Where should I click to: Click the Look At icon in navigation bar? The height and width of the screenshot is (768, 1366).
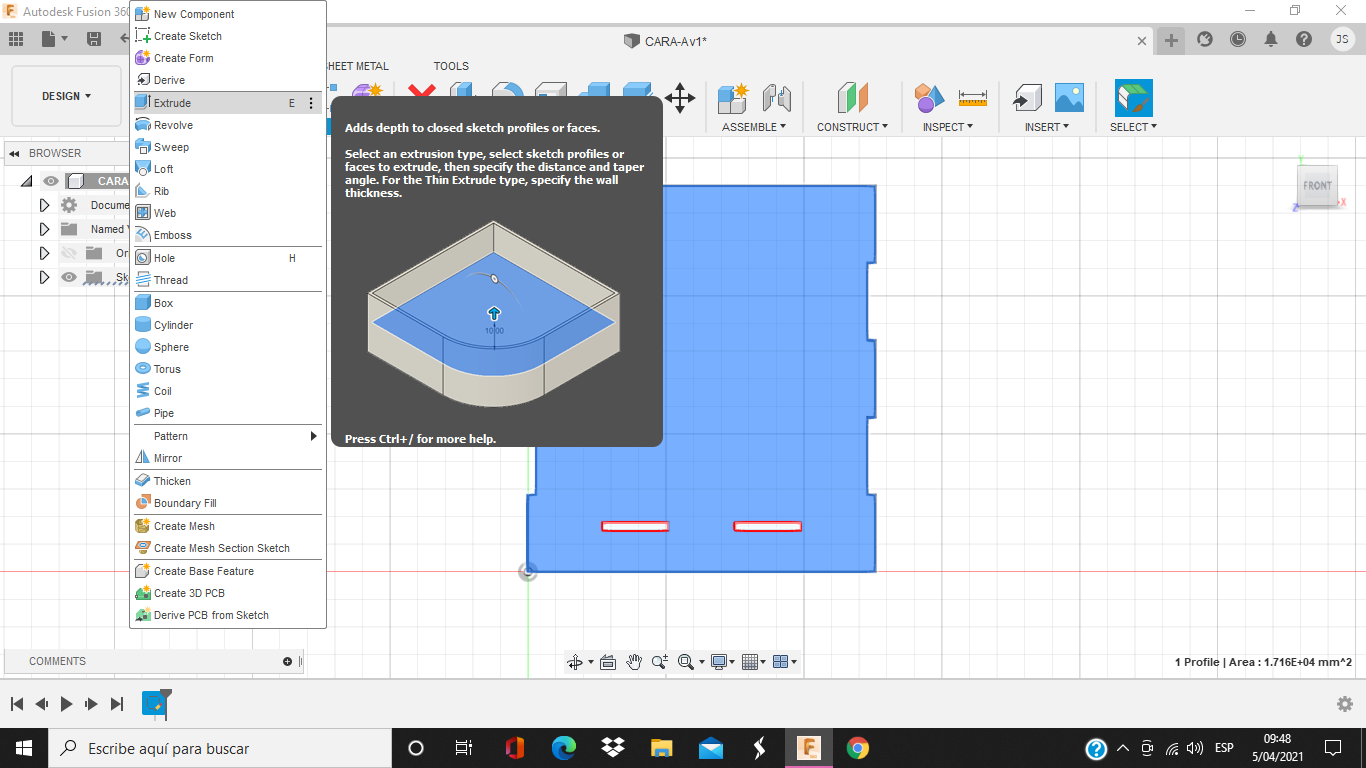click(607, 662)
